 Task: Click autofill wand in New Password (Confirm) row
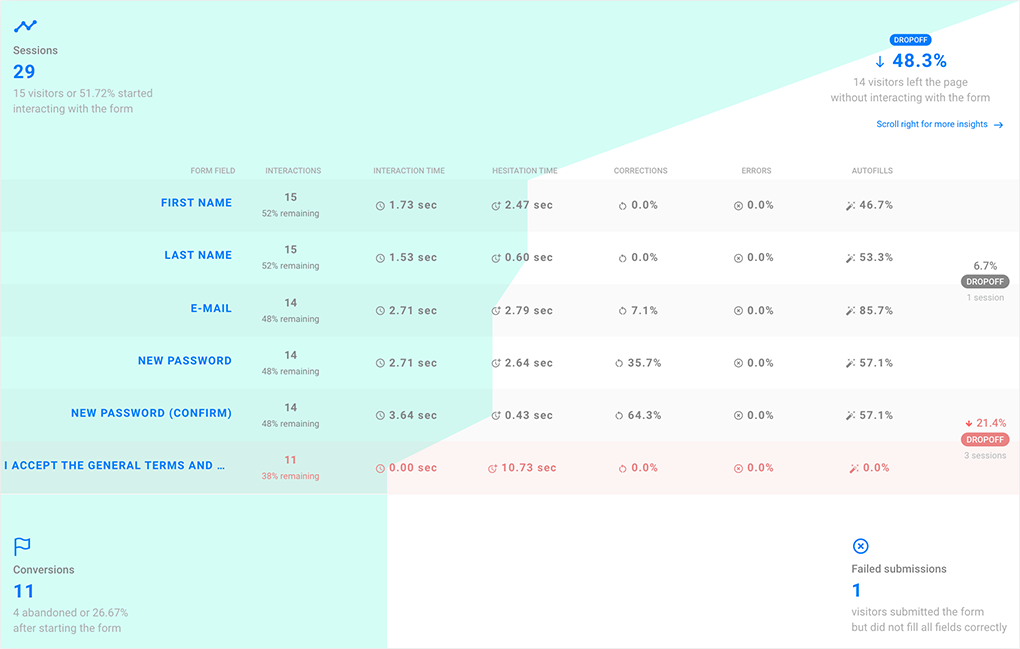pyautogui.click(x=850, y=416)
